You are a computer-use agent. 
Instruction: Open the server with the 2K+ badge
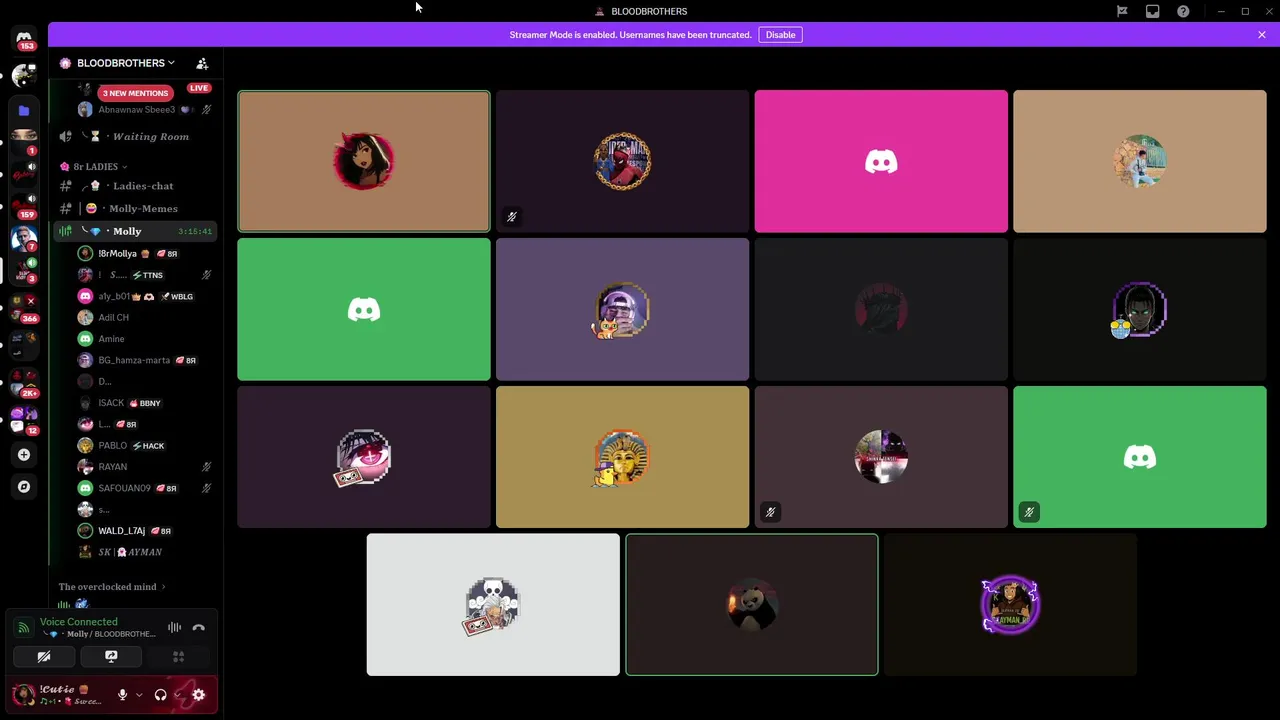24,383
